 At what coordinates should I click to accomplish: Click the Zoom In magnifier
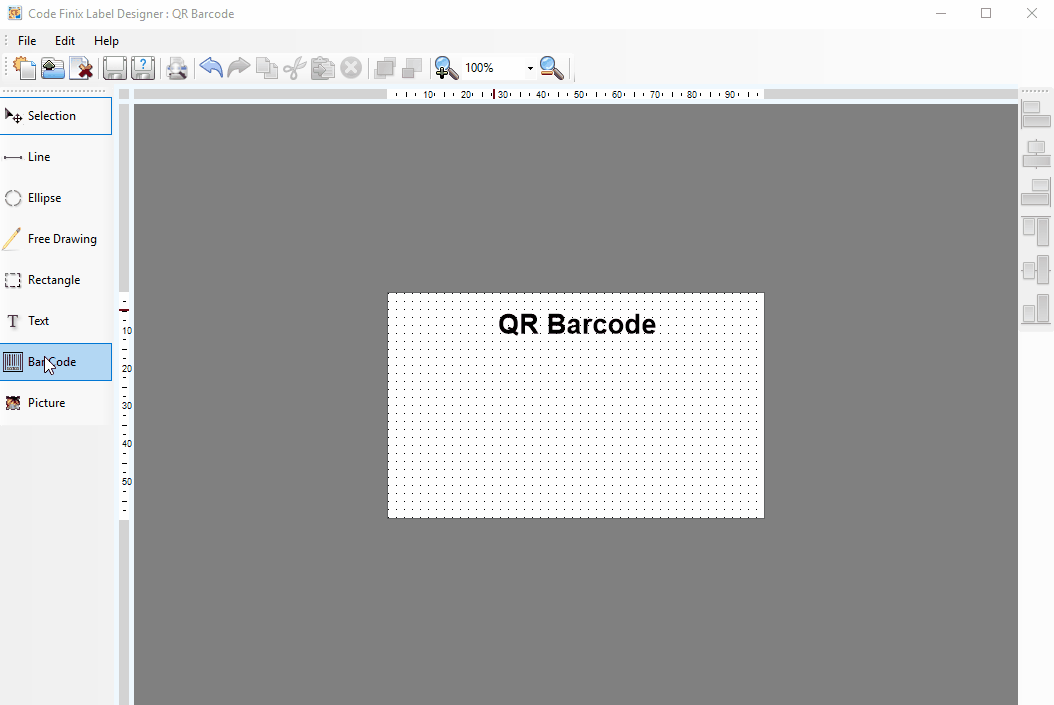(x=446, y=68)
